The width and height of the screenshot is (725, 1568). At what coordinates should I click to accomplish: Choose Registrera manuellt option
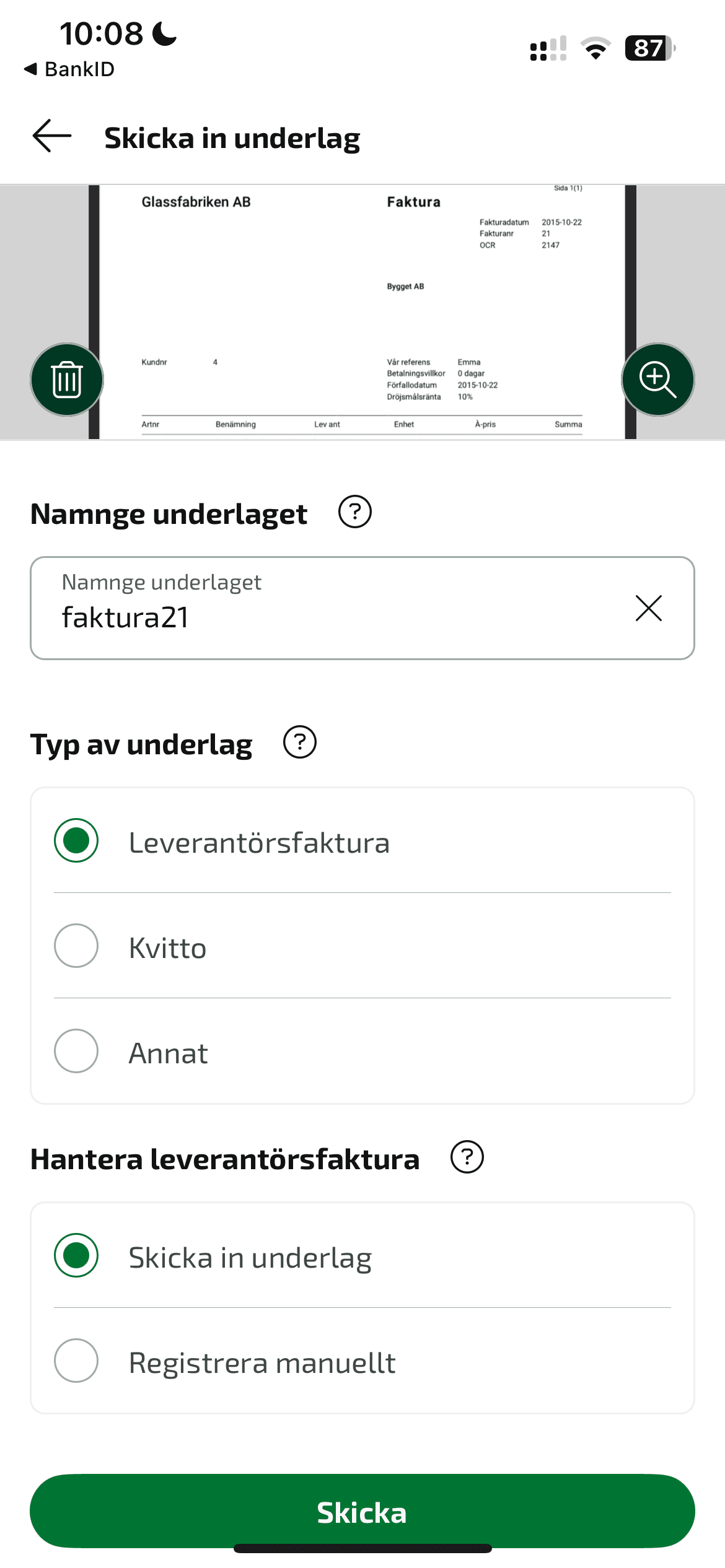(x=76, y=1361)
